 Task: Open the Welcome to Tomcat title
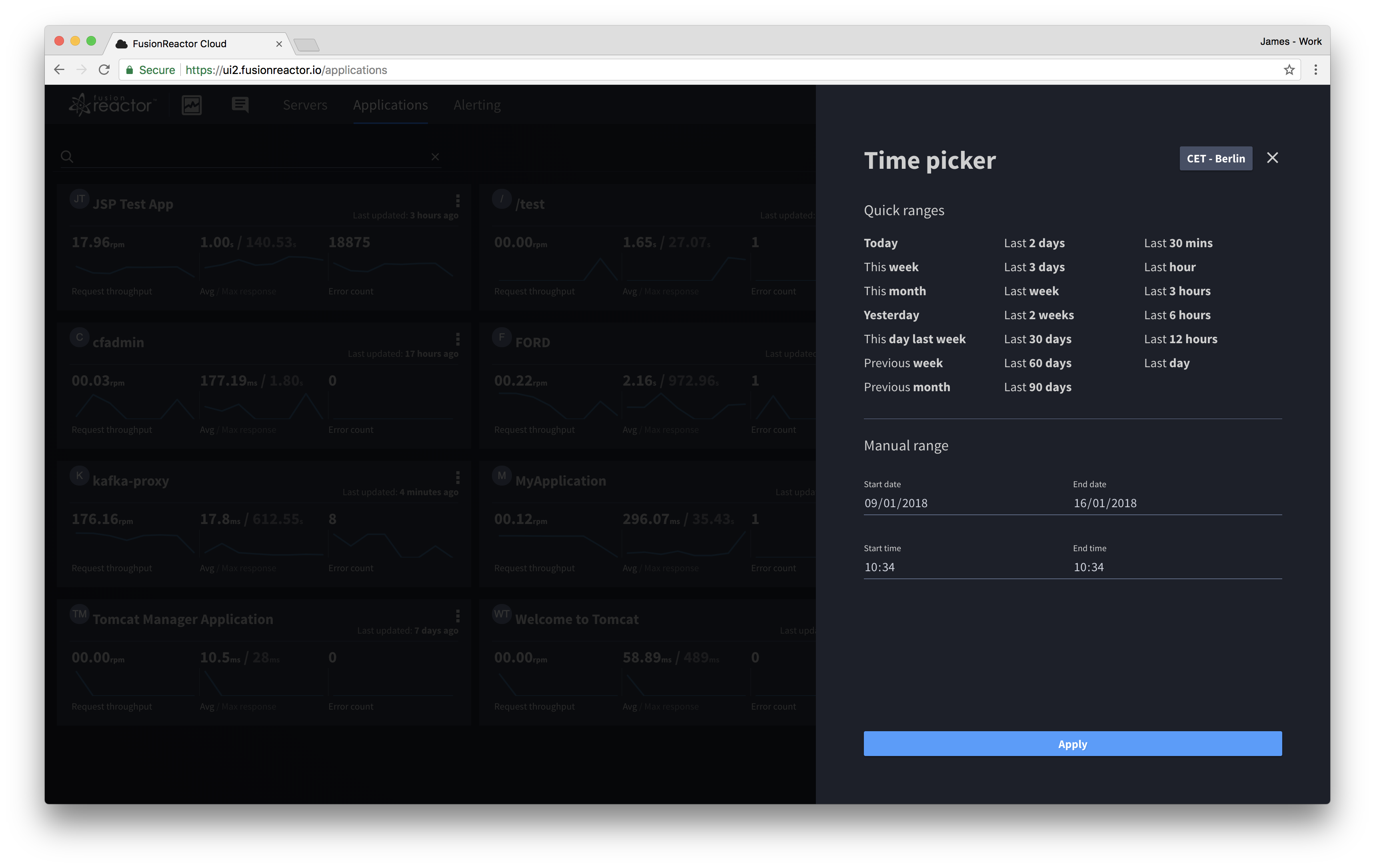tap(577, 619)
